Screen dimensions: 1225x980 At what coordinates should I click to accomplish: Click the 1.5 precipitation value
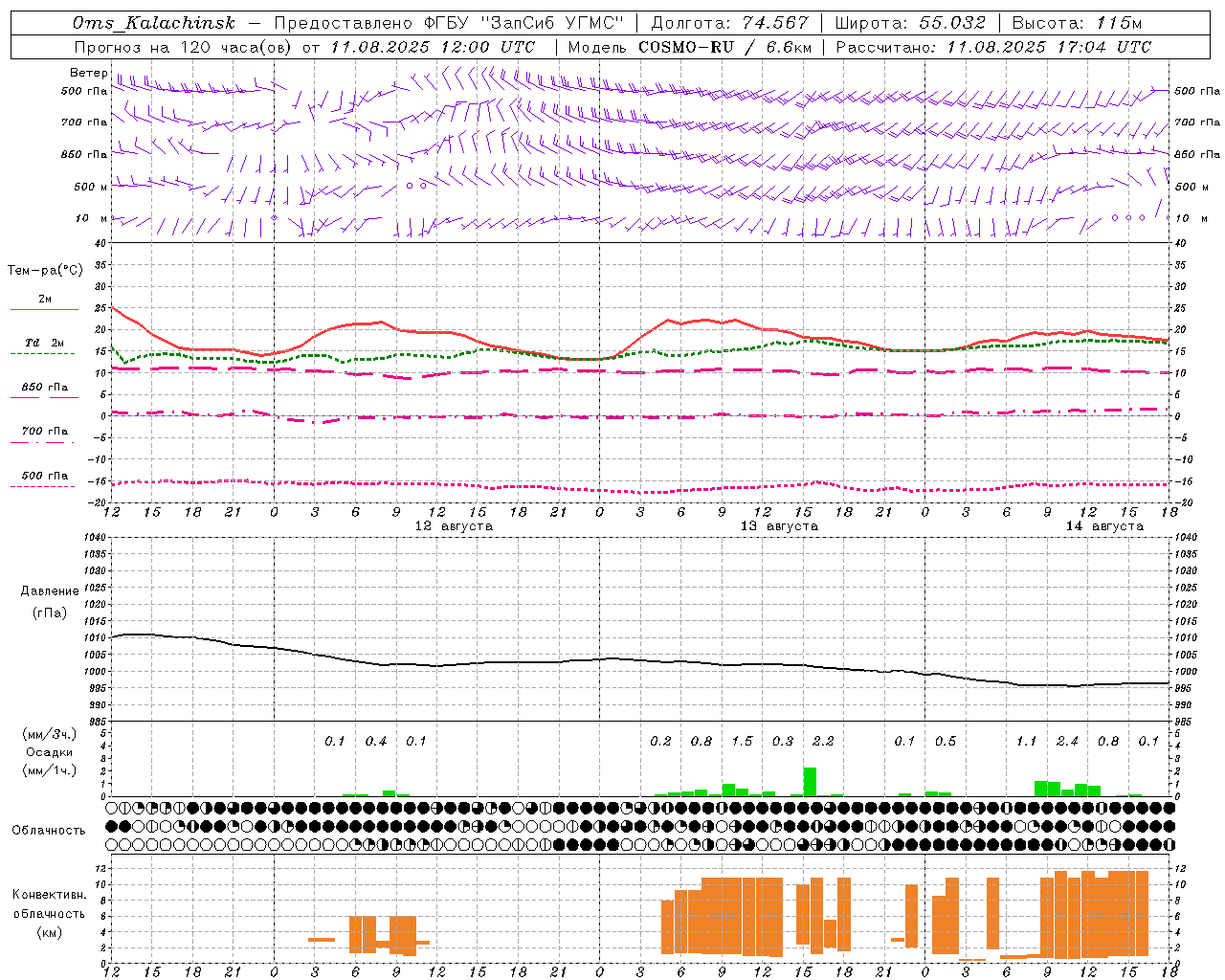[742, 742]
